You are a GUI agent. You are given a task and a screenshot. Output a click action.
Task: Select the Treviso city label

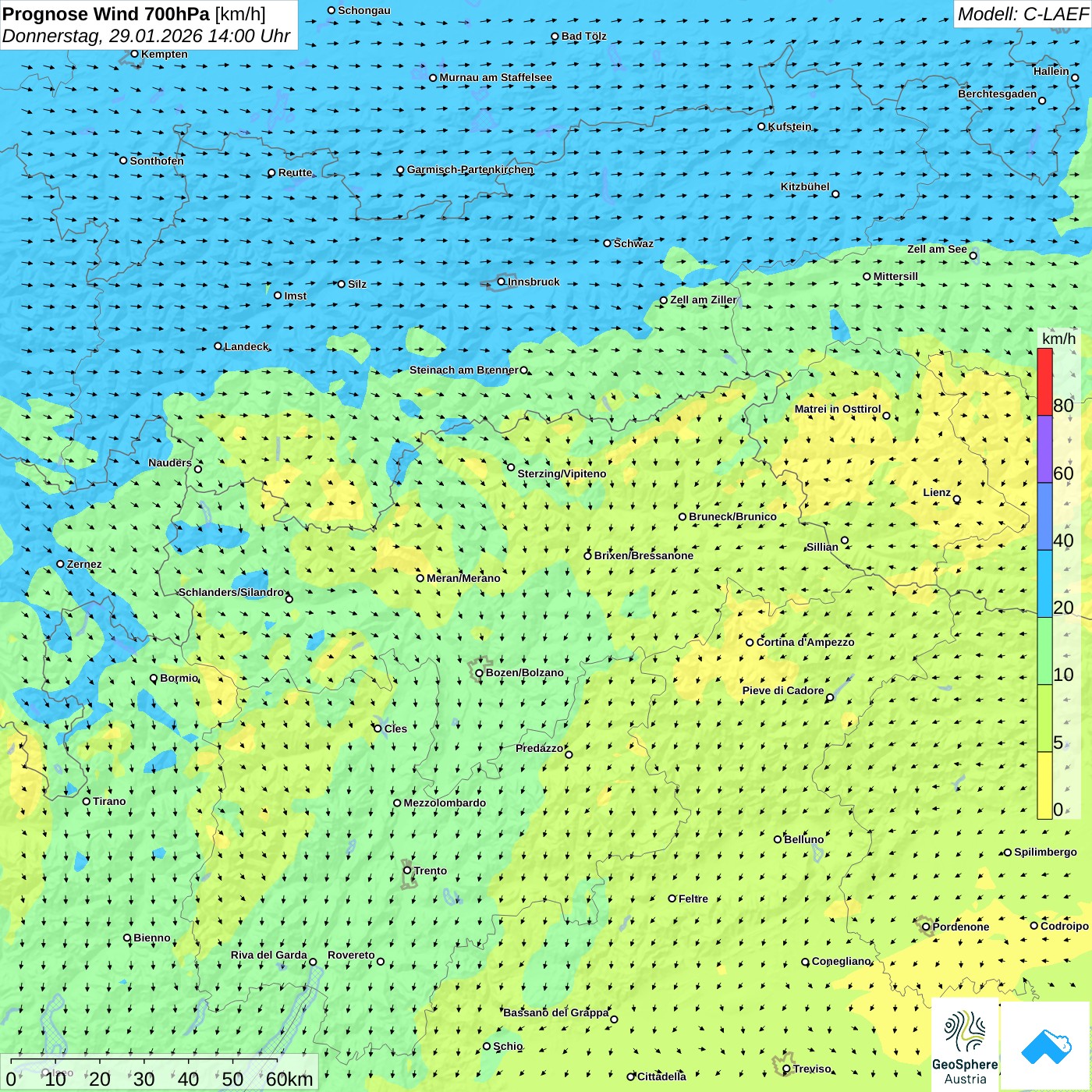812,1069
